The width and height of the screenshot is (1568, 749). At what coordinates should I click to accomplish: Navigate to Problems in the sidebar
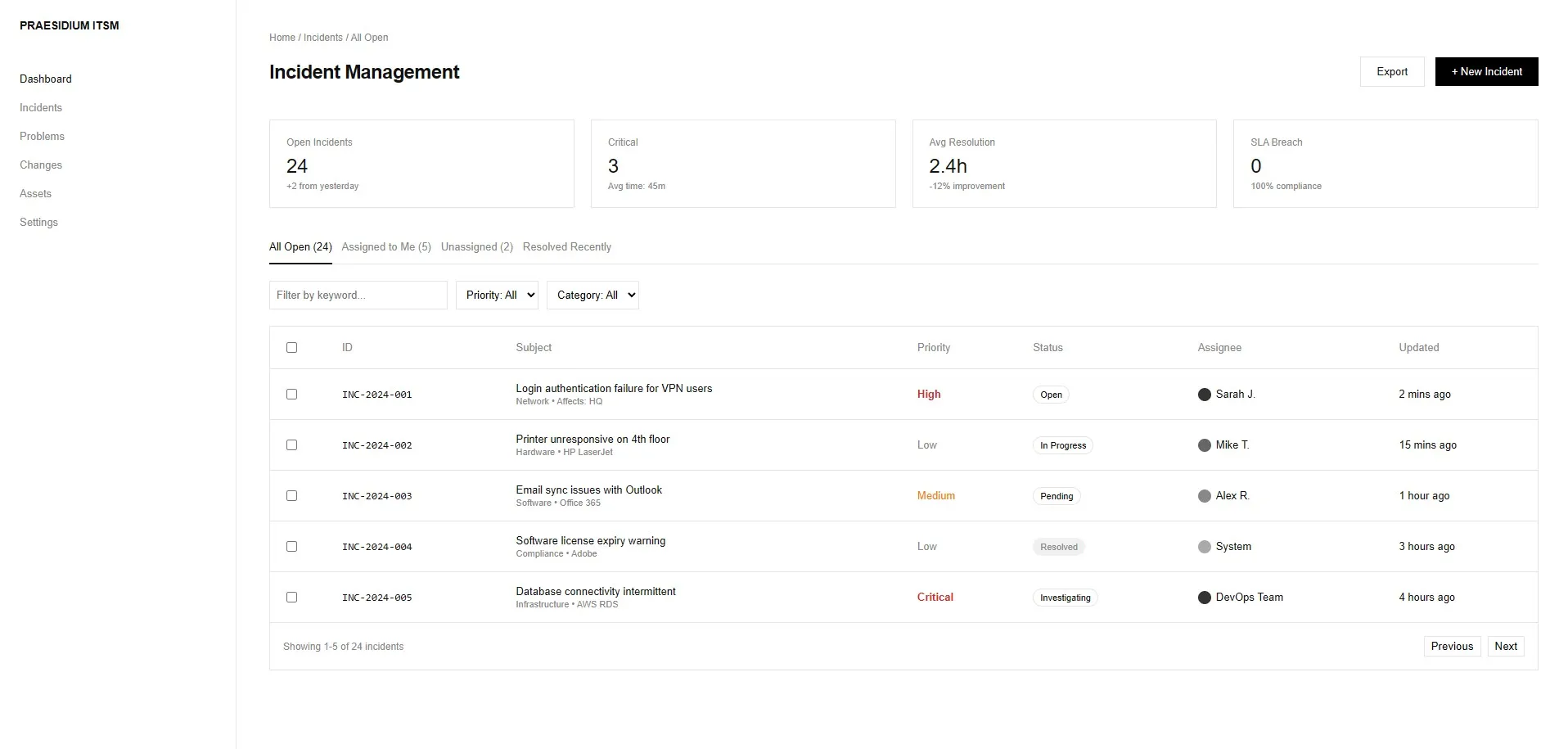42,136
